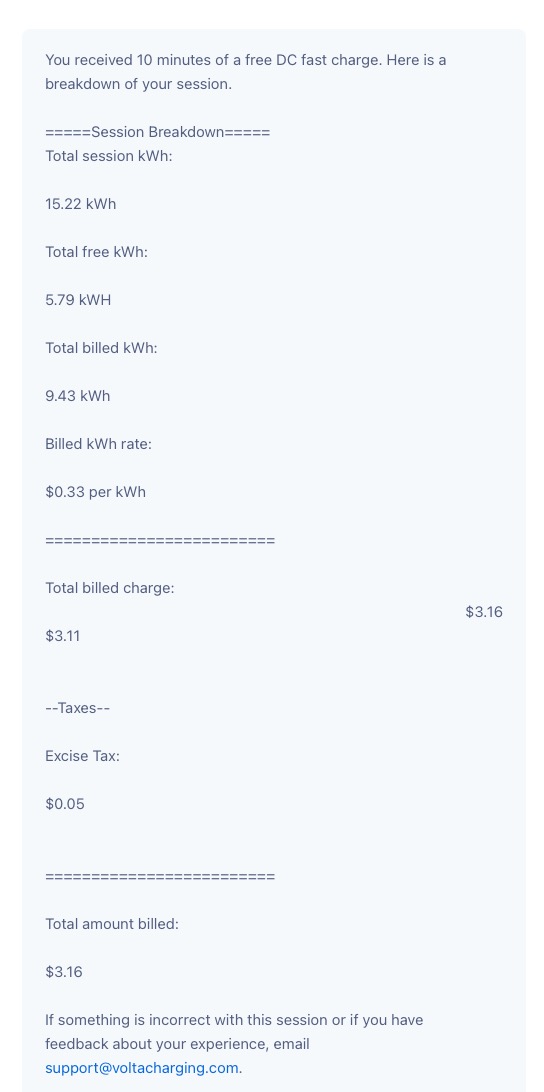This screenshot has height=1092, width=544.
Task: Select the $3.11 billed charge value
Action: 63,636
